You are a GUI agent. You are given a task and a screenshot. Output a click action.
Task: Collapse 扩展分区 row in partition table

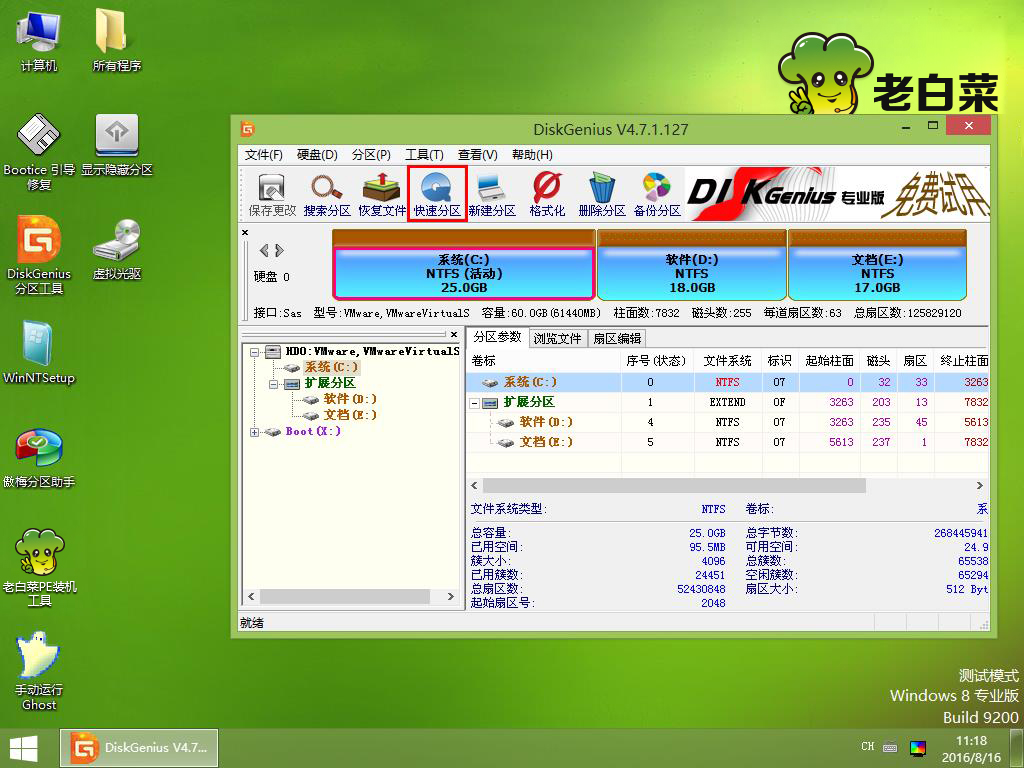pyautogui.click(x=475, y=403)
